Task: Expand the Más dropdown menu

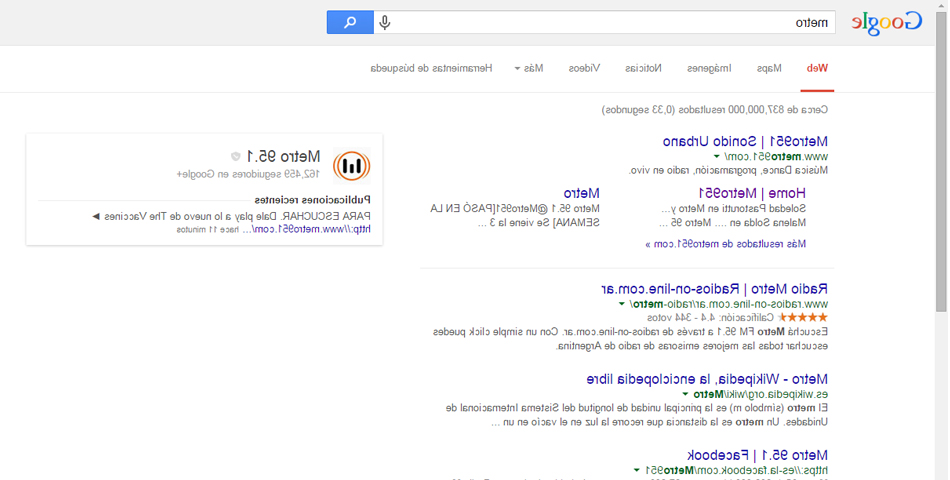Action: (529, 68)
